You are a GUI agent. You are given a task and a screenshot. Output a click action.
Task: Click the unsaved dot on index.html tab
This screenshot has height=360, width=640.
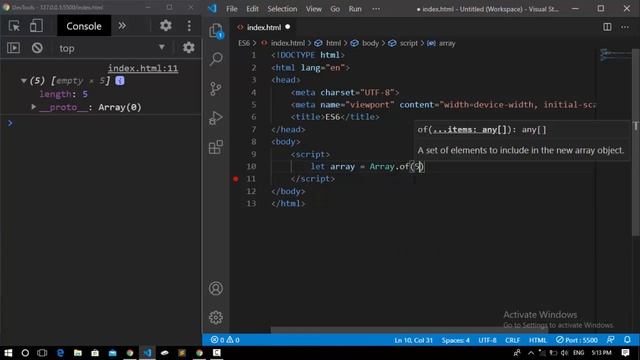288,27
